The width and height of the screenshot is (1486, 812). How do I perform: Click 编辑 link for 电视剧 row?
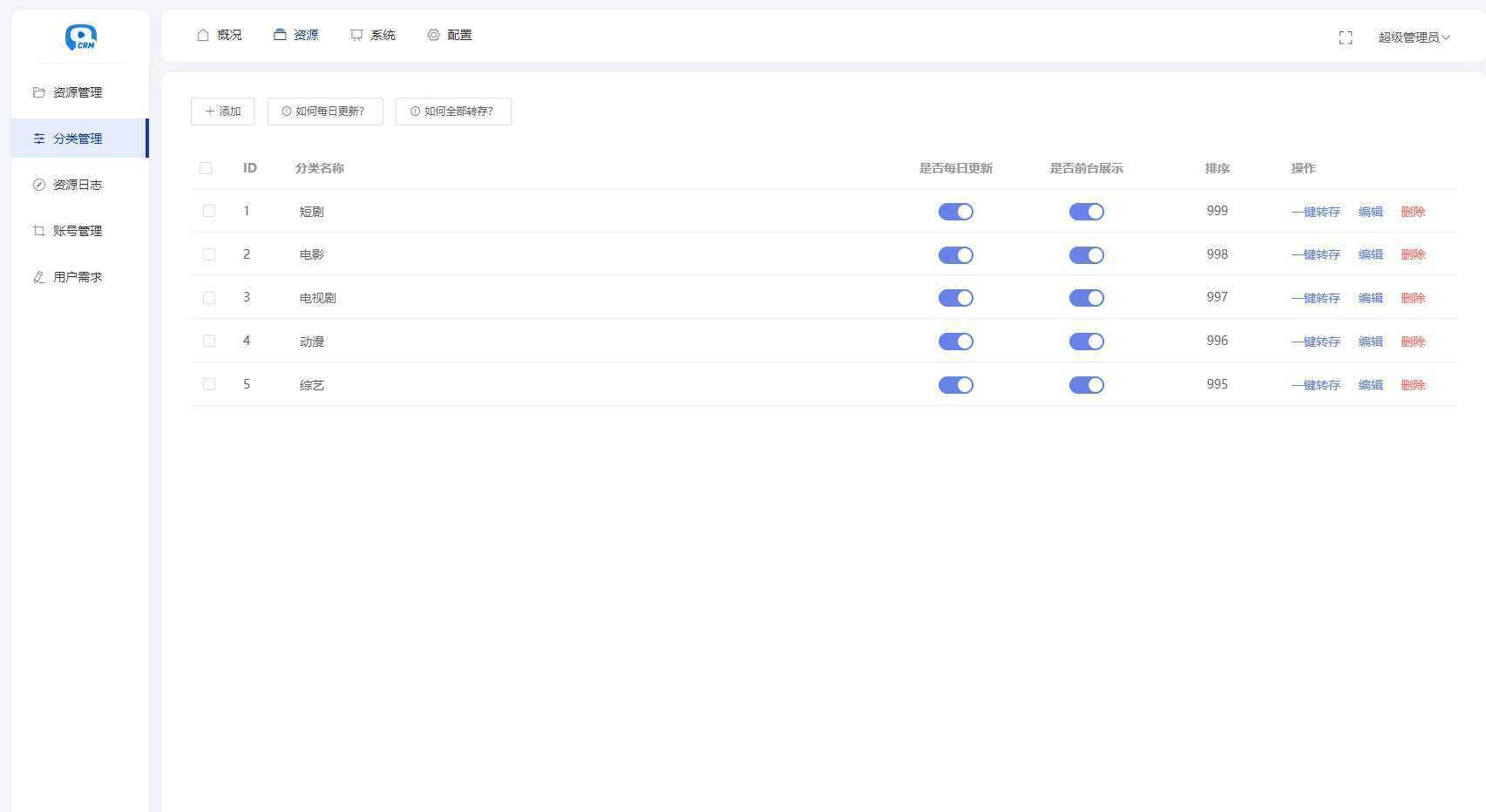click(1370, 298)
